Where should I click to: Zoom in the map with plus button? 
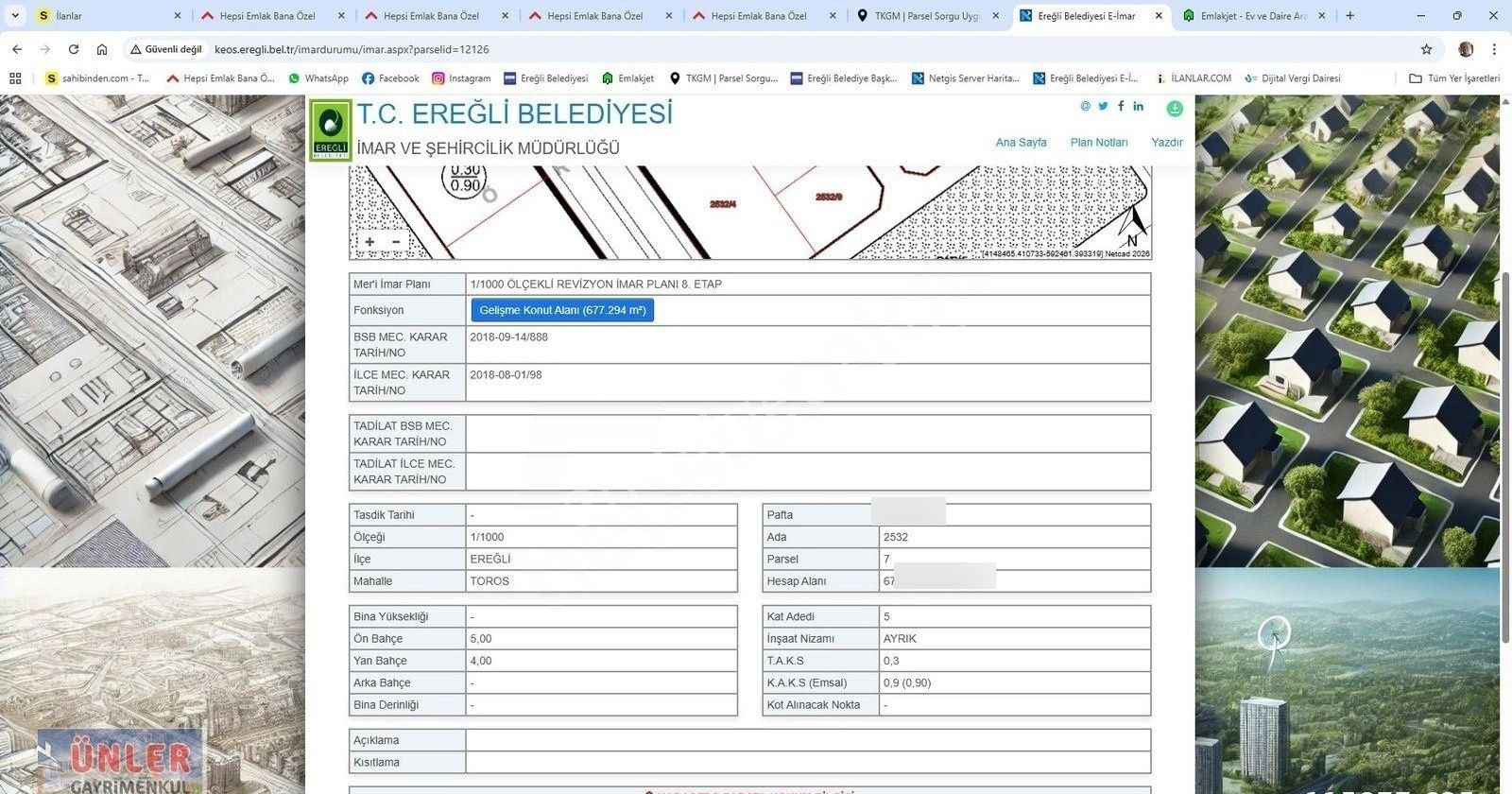pos(369,242)
